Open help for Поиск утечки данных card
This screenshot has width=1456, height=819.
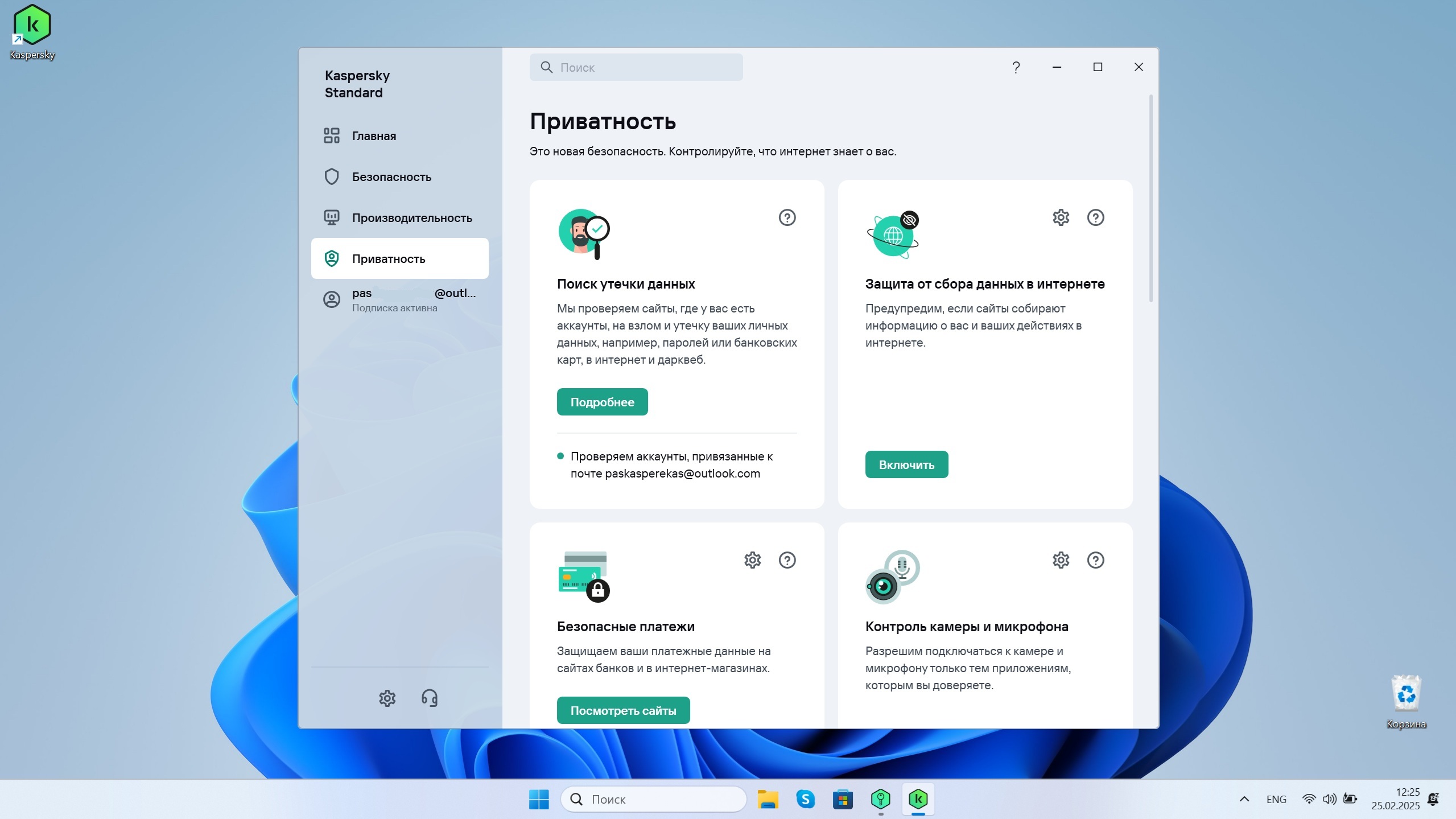tap(787, 217)
